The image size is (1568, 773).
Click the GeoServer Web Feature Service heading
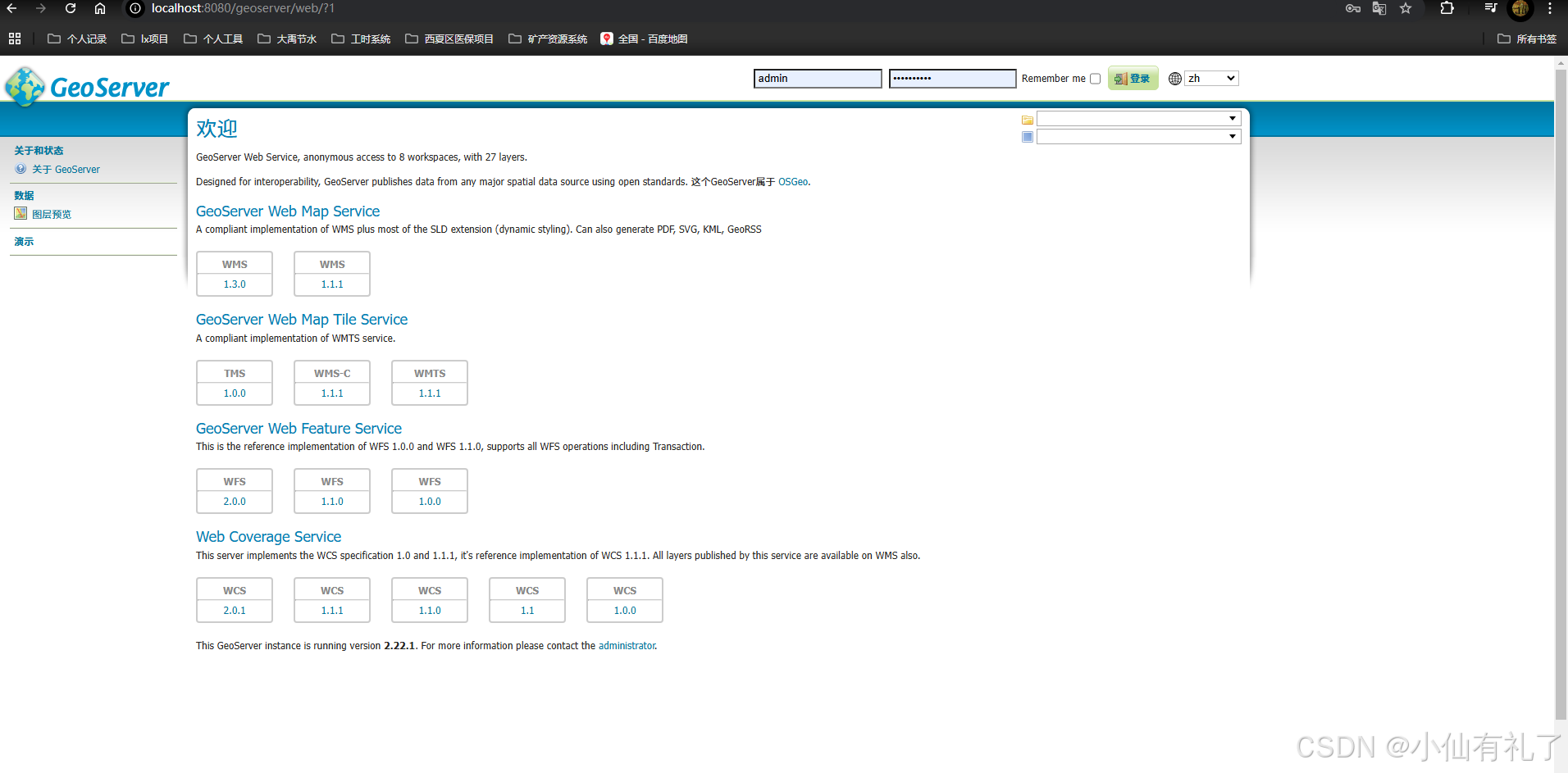pos(299,429)
